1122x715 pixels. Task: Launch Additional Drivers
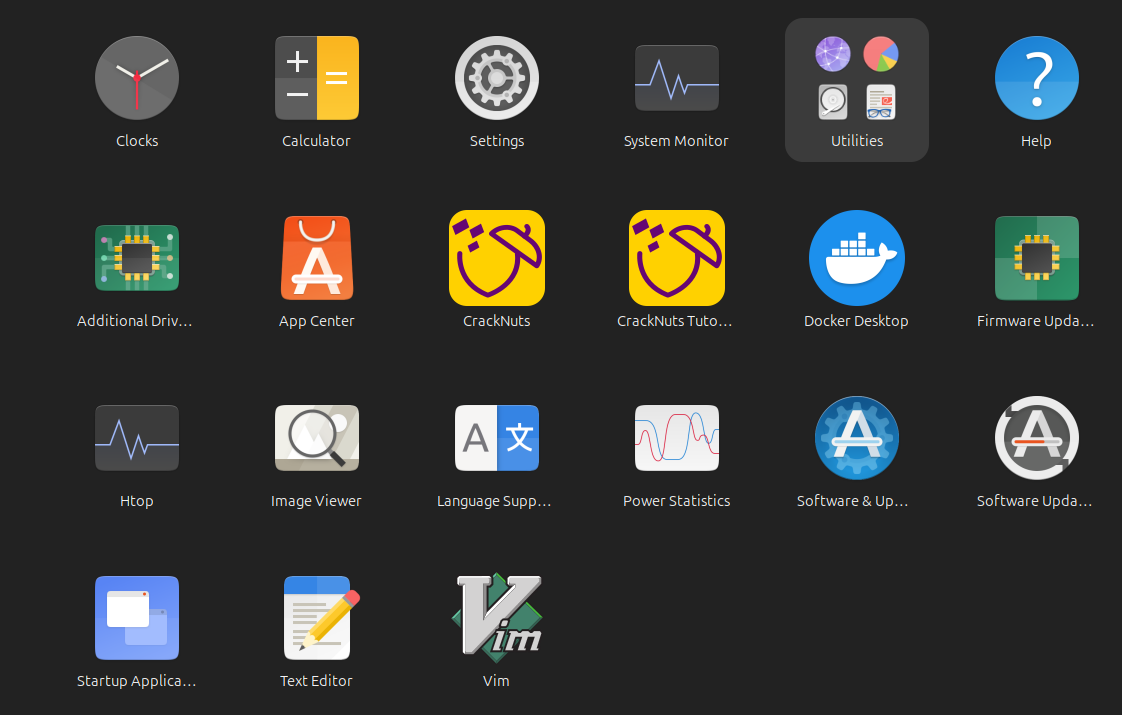click(137, 258)
